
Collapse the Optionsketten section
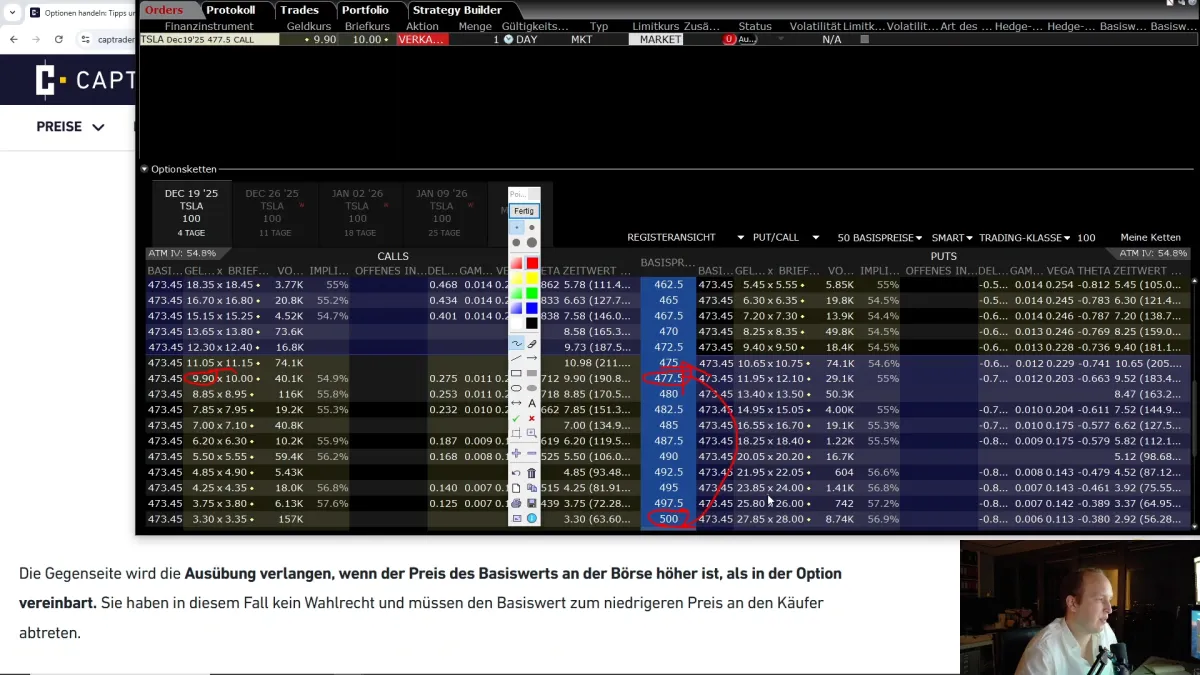click(x=143, y=168)
